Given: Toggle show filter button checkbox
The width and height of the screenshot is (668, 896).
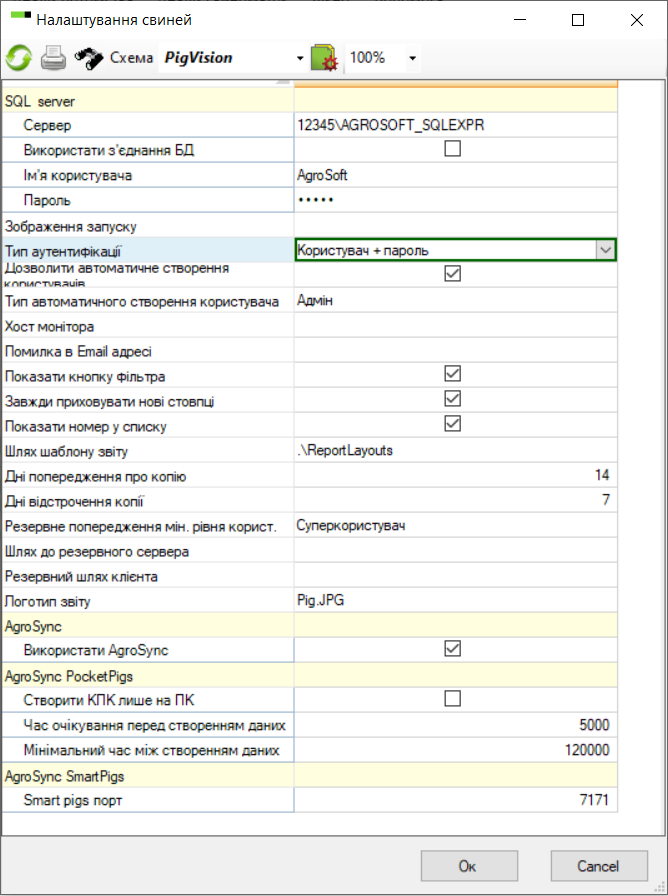Looking at the screenshot, I should [453, 374].
